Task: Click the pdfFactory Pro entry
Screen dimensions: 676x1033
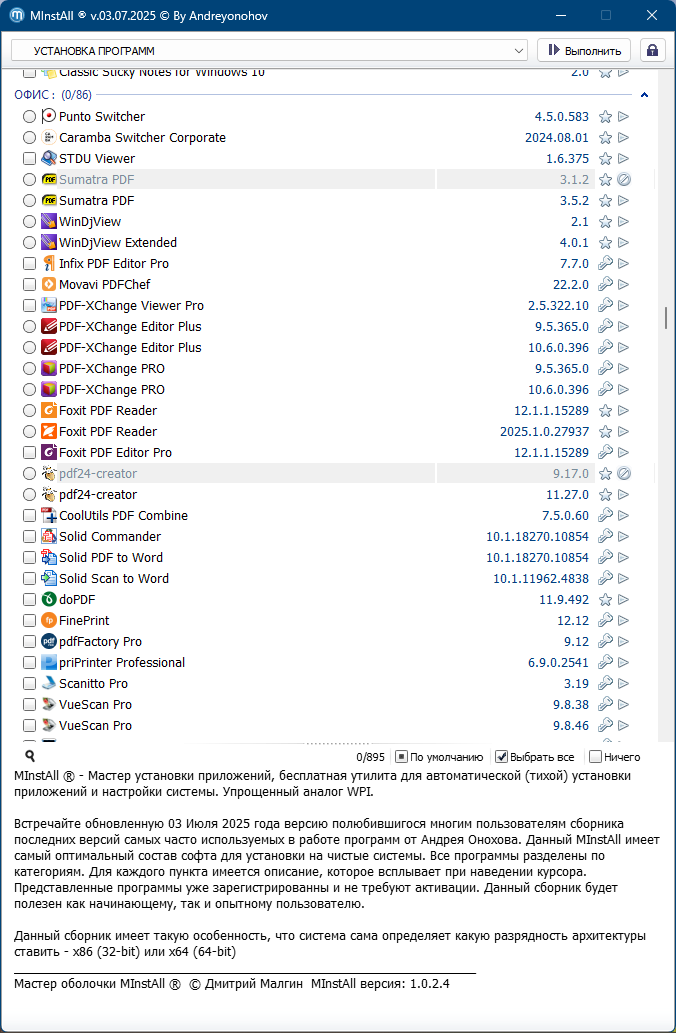Action: (100, 642)
